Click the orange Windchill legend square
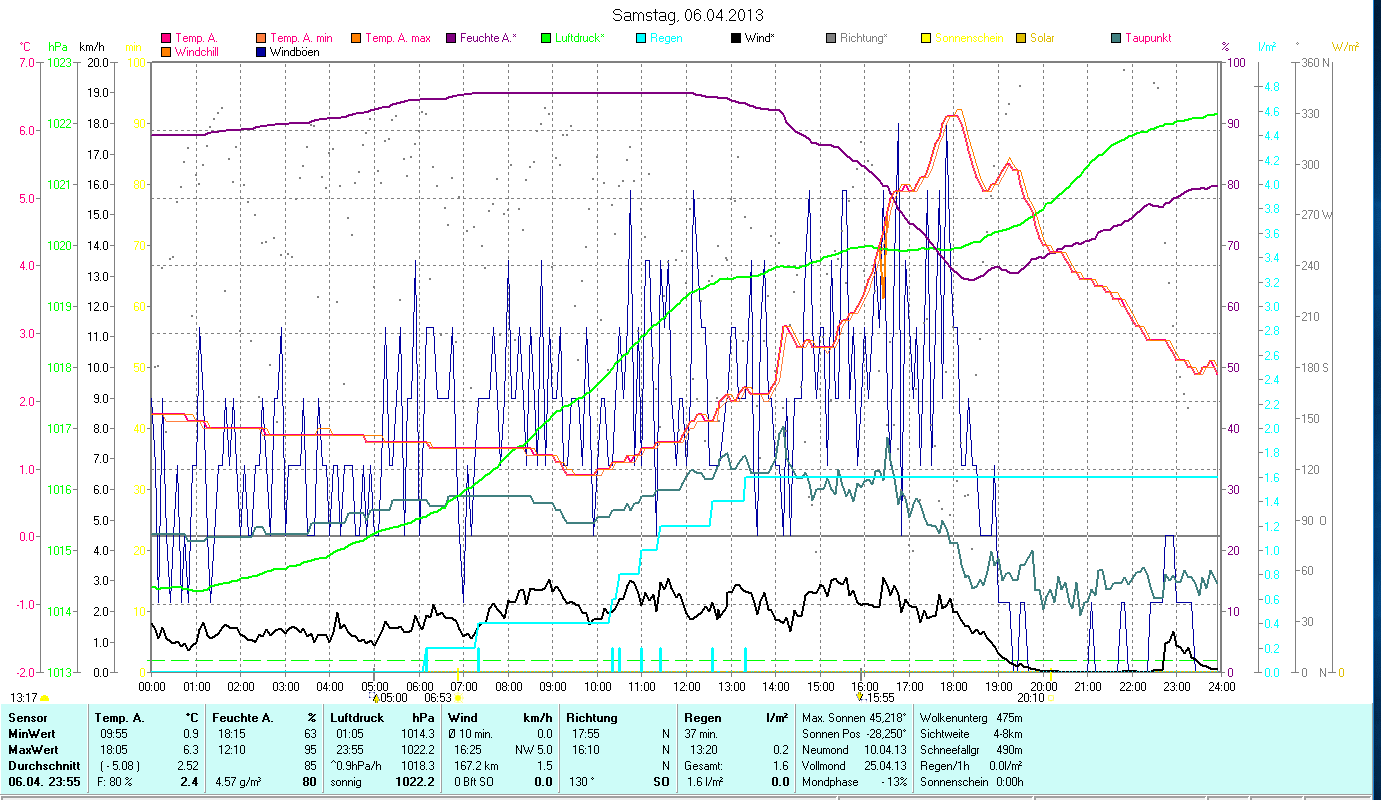Viewport: 1381px width, 800px height. click(165, 52)
